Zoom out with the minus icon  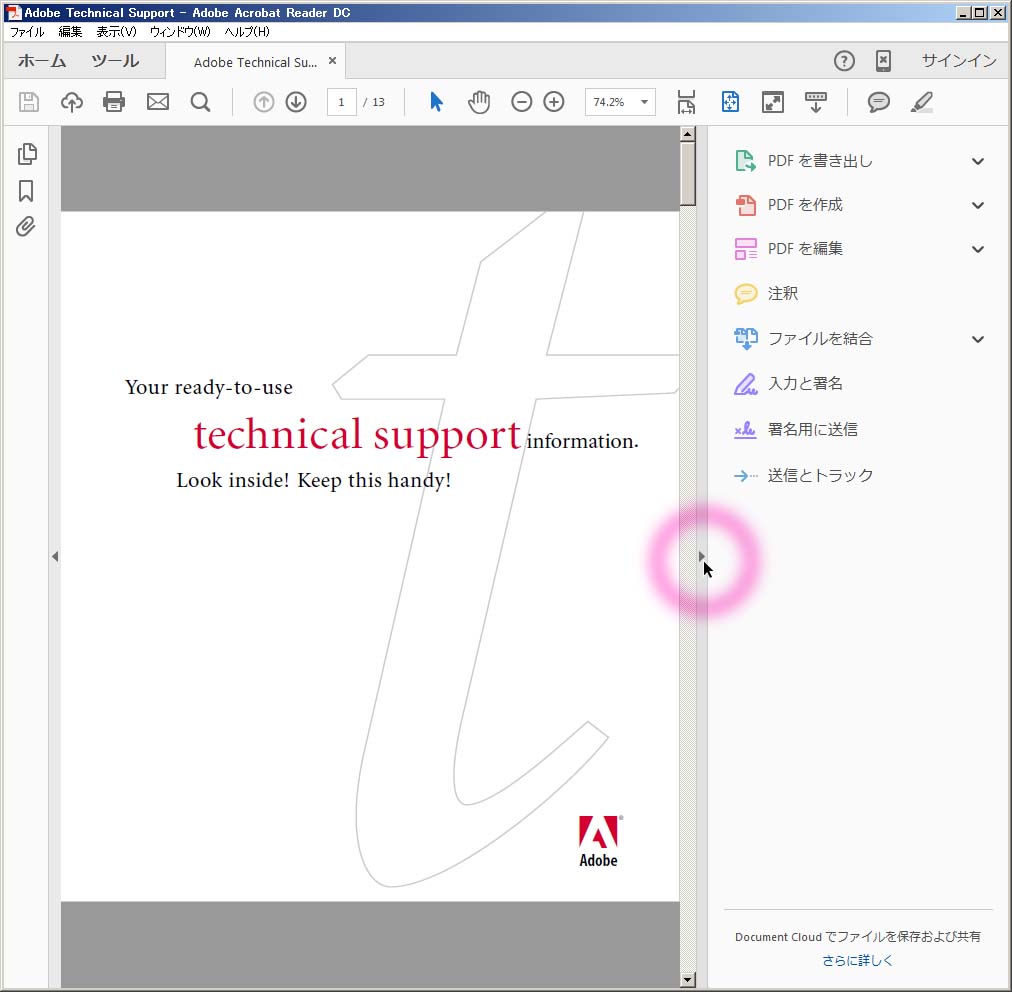click(x=521, y=102)
